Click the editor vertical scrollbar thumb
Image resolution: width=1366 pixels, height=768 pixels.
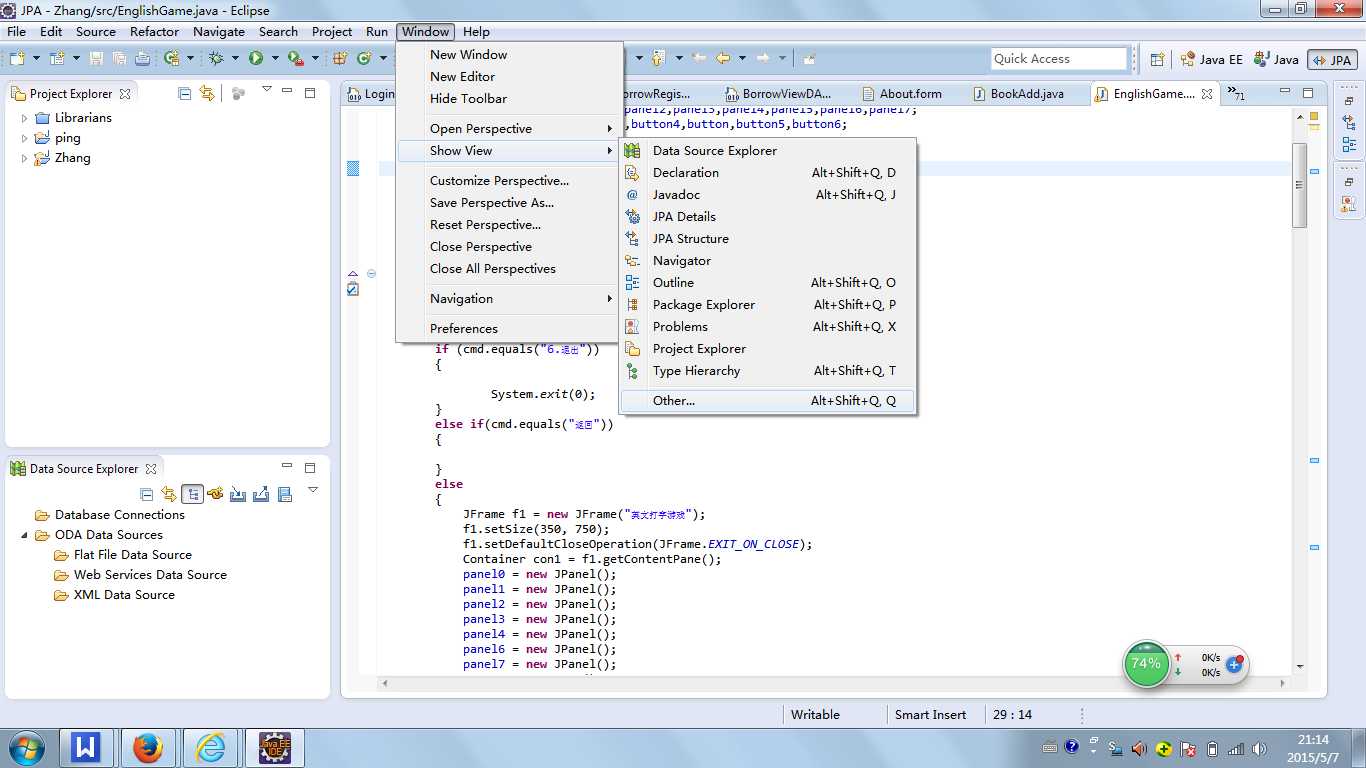pos(1299,185)
